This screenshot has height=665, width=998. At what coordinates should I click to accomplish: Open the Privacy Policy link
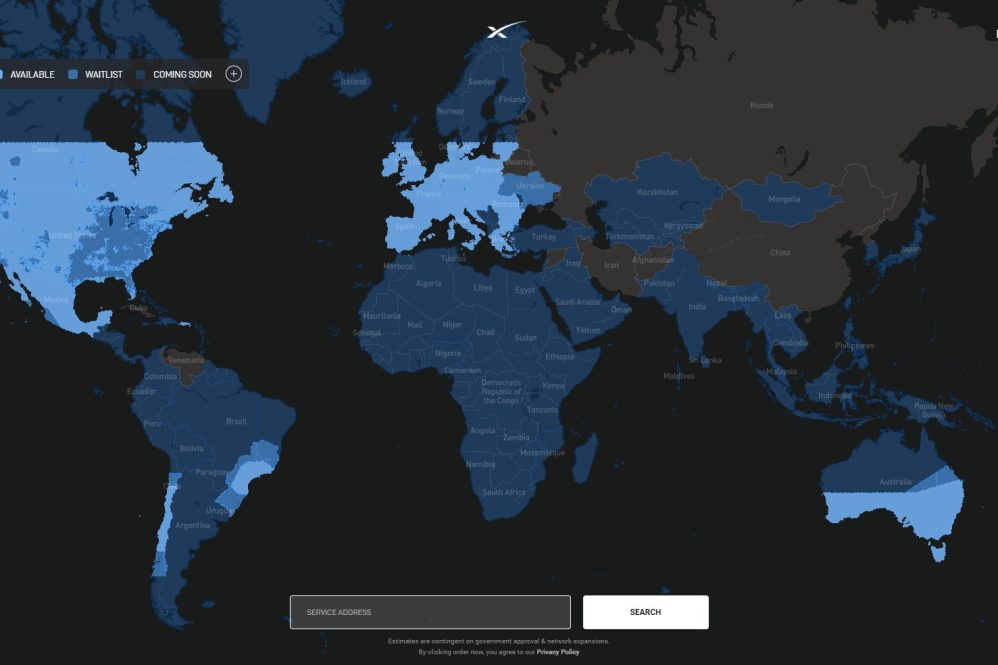pos(557,652)
